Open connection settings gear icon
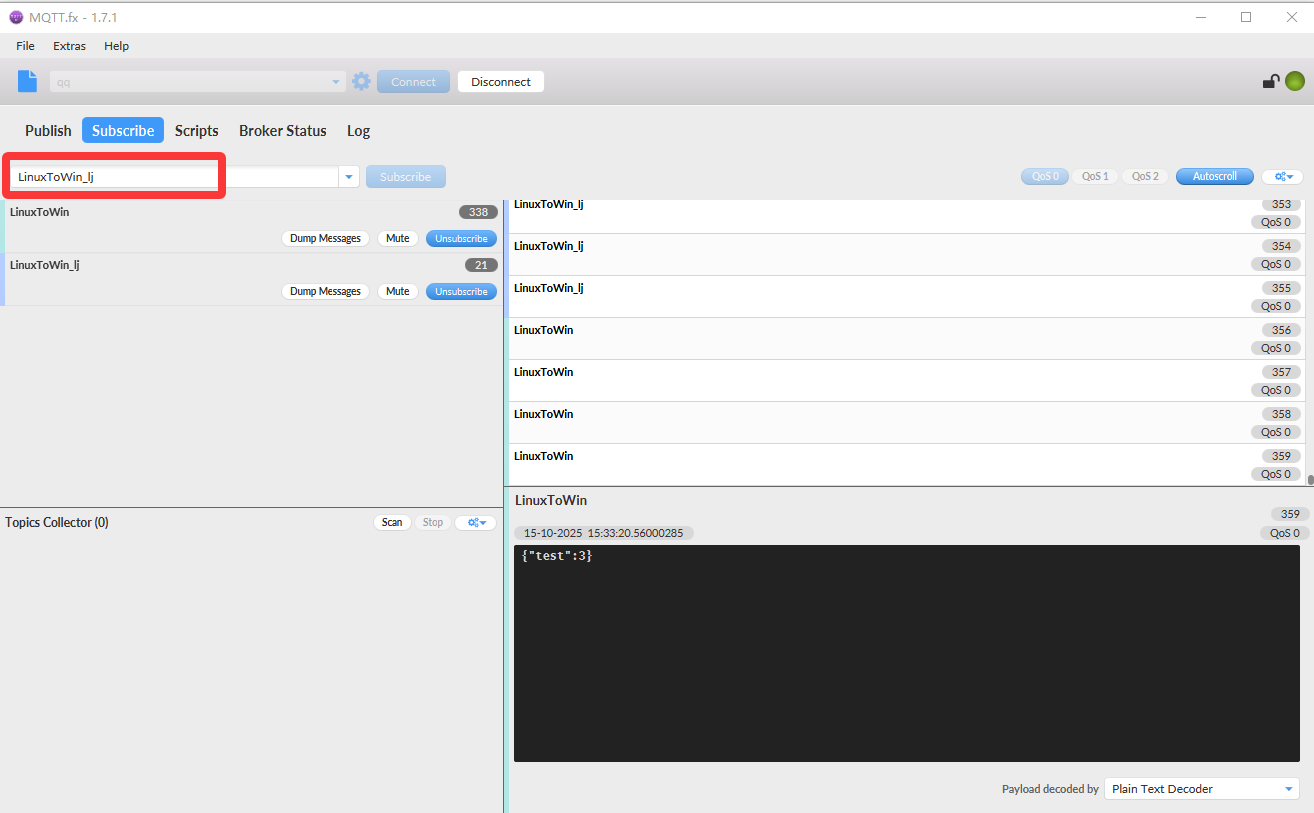The width and height of the screenshot is (1314, 813). pos(361,81)
